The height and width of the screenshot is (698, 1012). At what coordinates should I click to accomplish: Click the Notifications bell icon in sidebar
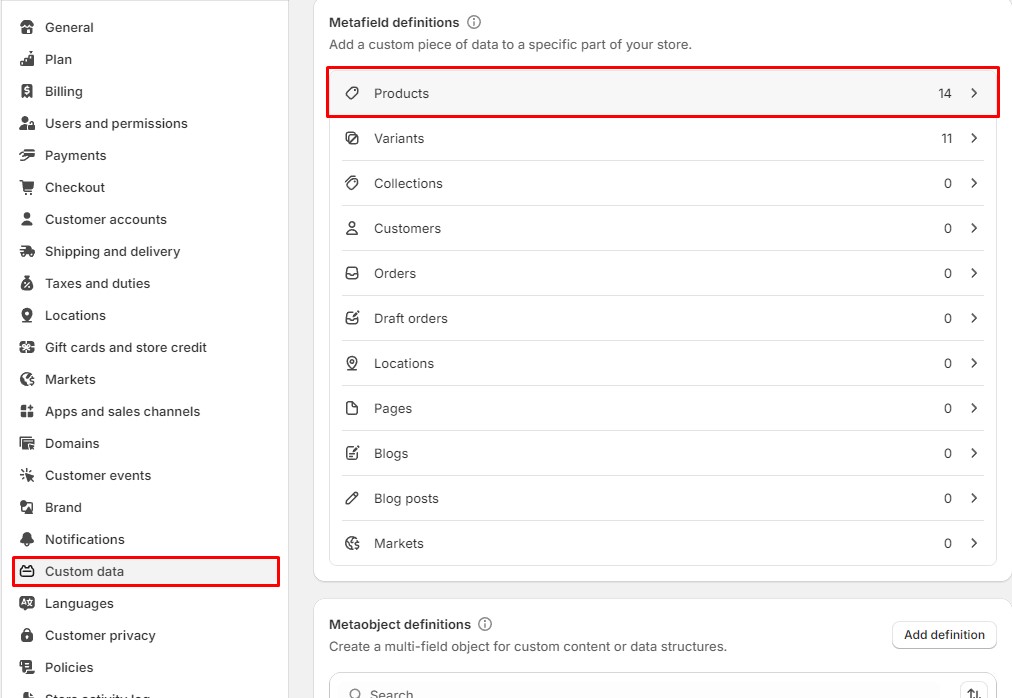27,539
